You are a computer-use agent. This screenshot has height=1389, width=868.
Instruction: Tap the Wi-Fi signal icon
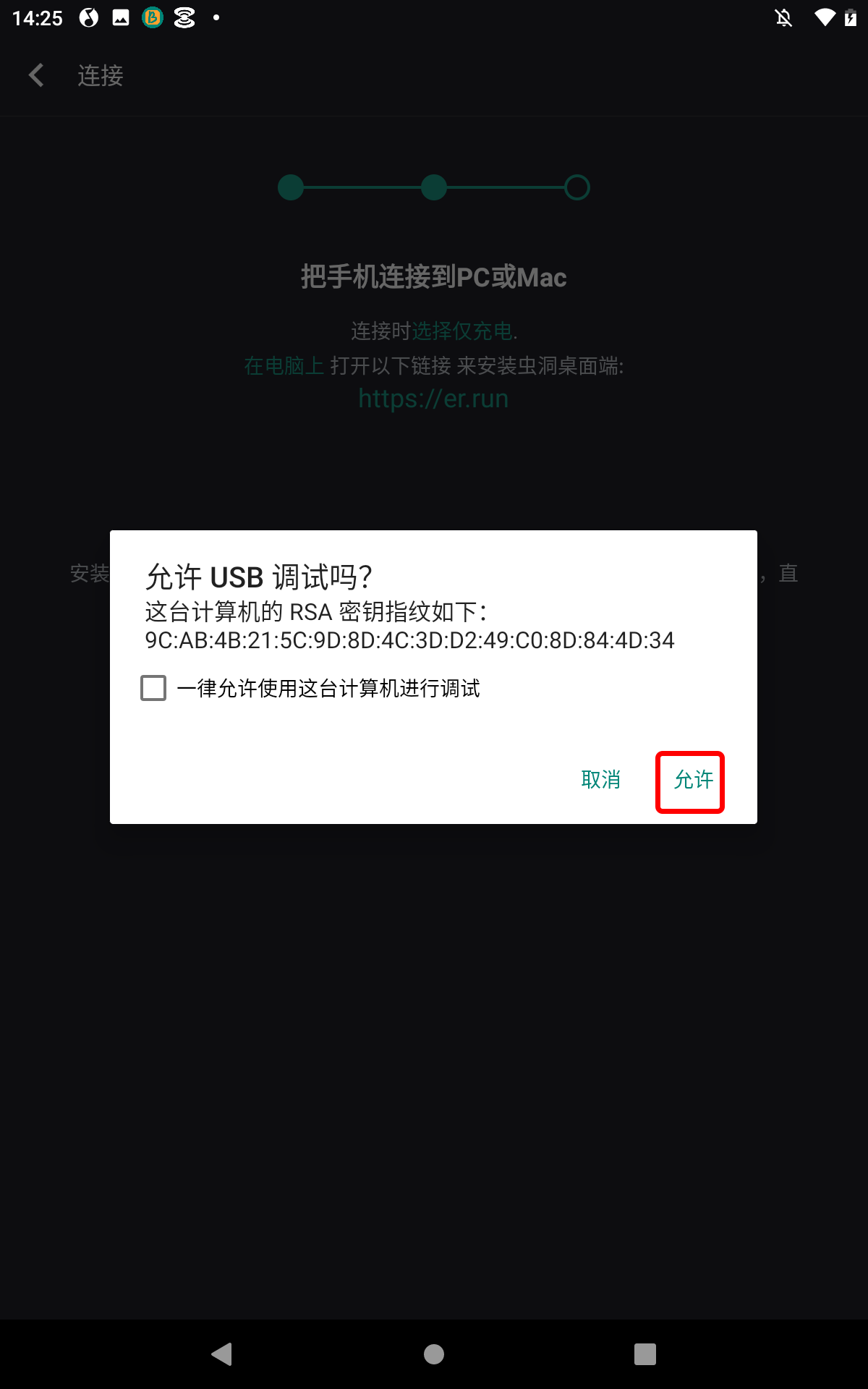click(x=825, y=17)
